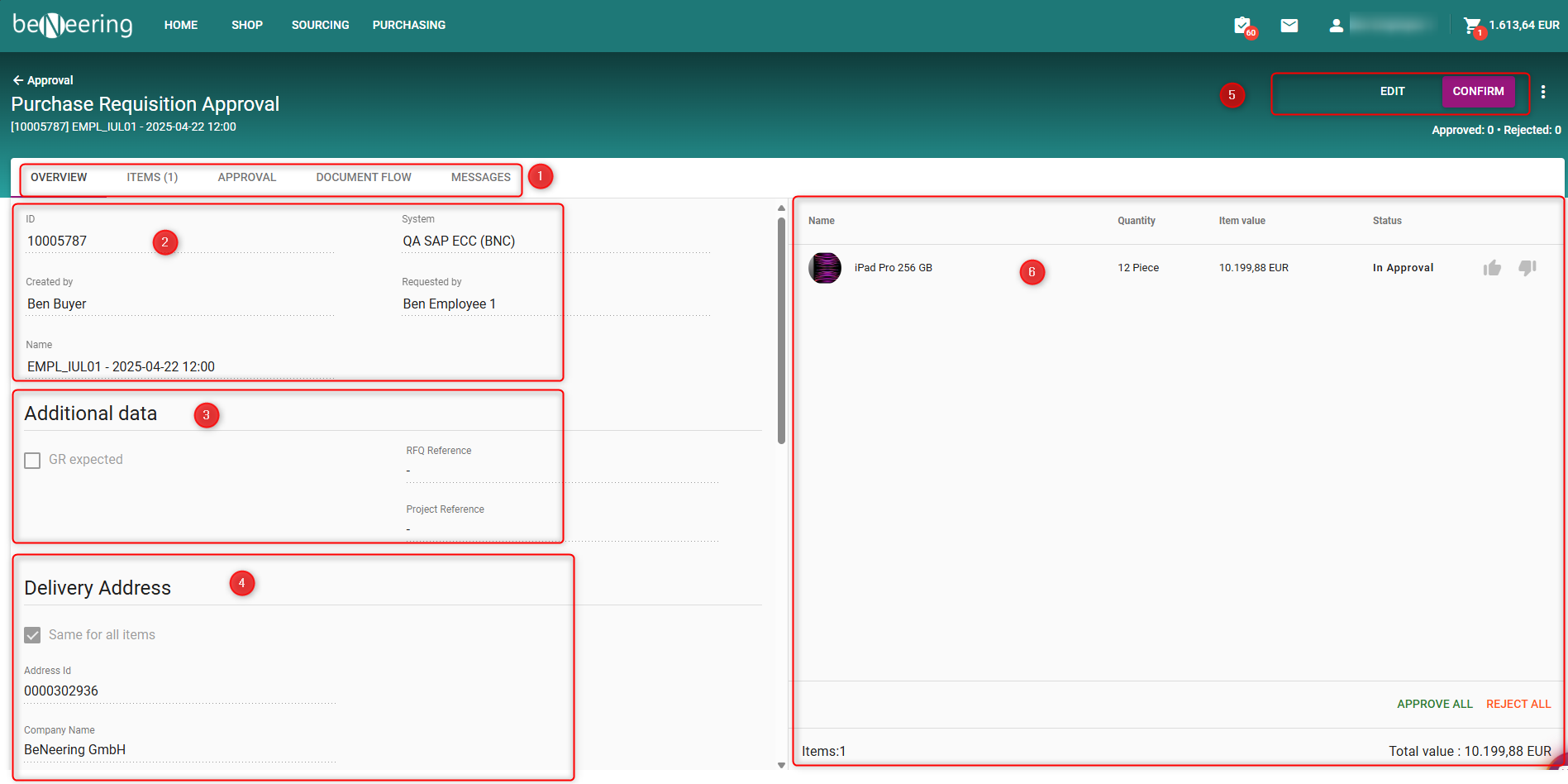Viewport: 1568px width, 784px height.
Task: Open the mail messages icon
Action: click(1289, 26)
